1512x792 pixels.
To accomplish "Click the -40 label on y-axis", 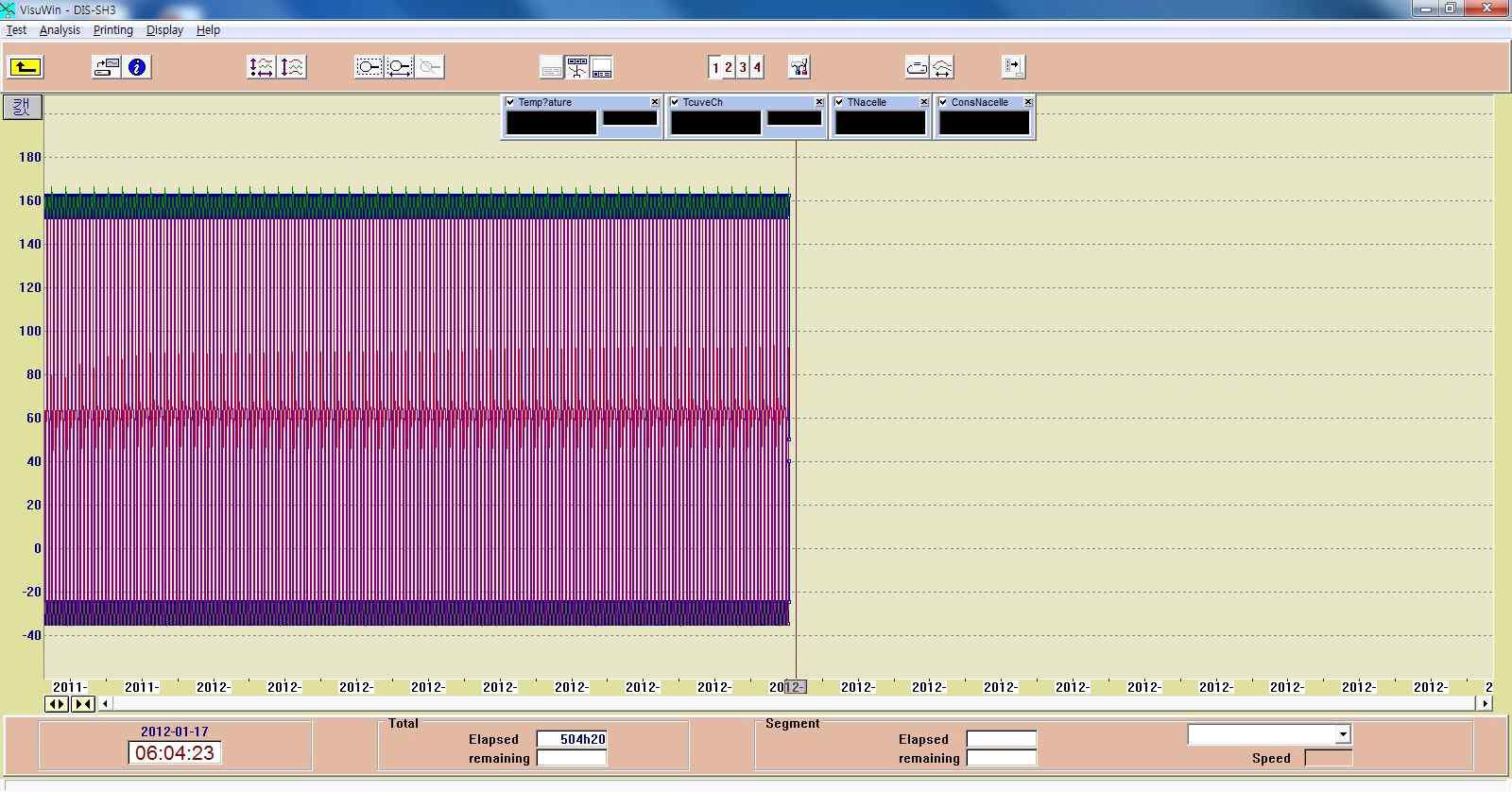I will [31, 635].
